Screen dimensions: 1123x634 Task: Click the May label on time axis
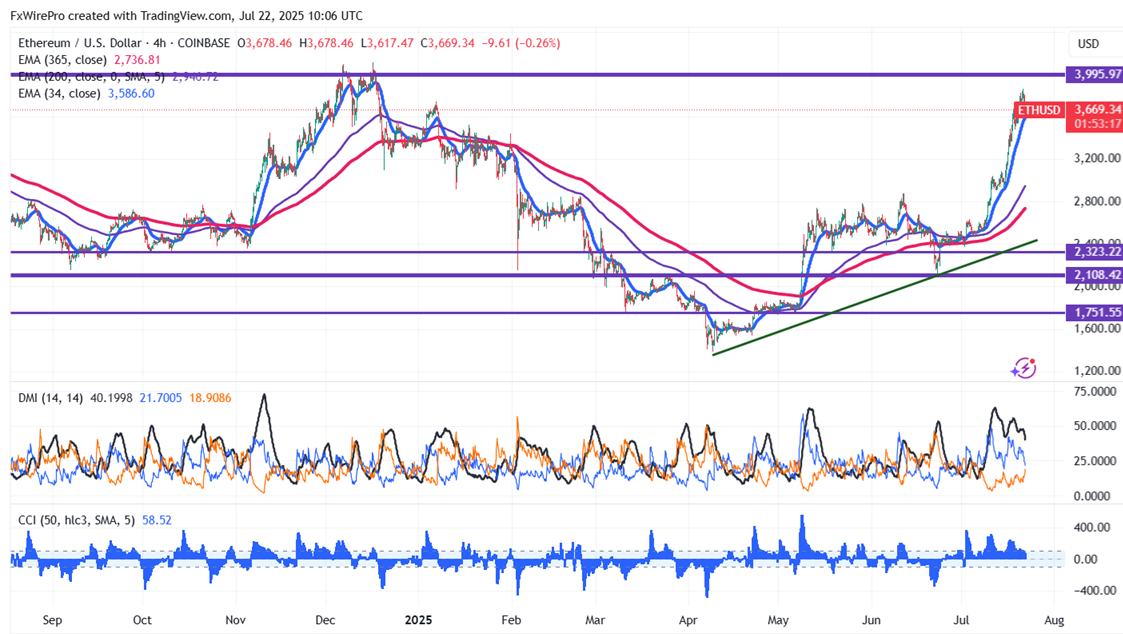tap(778, 620)
